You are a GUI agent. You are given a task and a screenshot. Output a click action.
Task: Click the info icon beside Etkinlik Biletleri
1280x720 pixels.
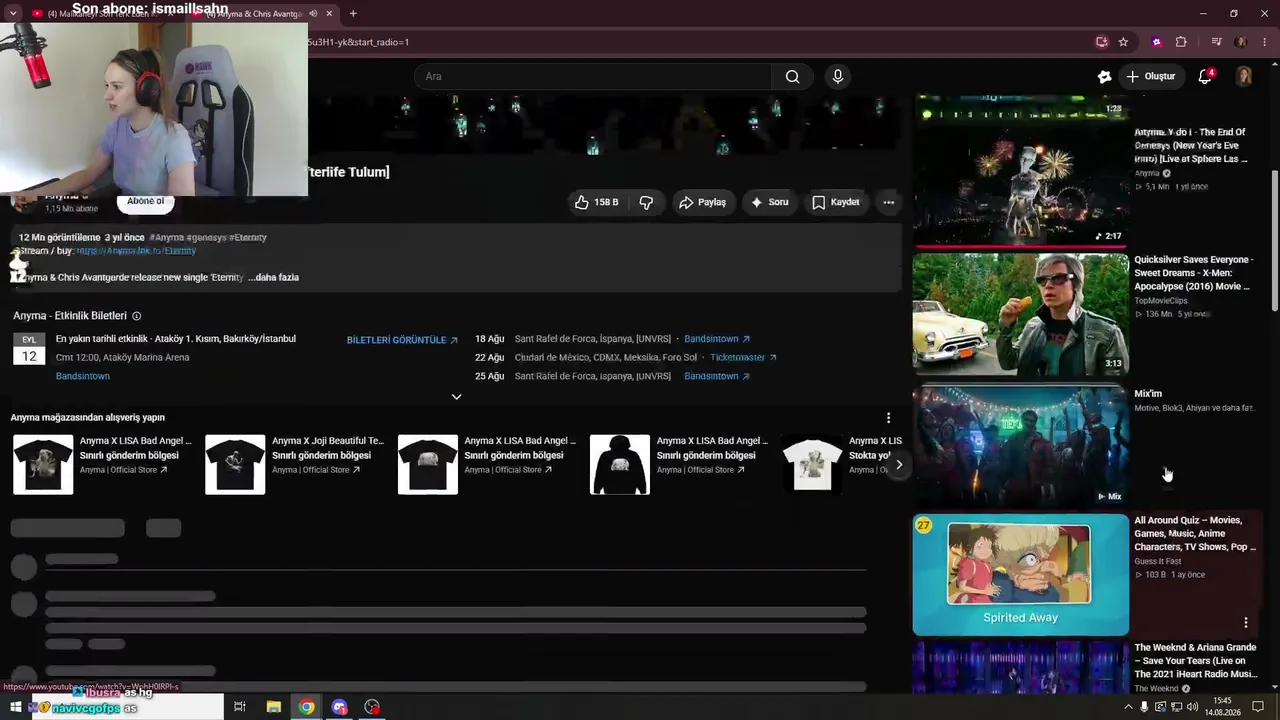[137, 316]
